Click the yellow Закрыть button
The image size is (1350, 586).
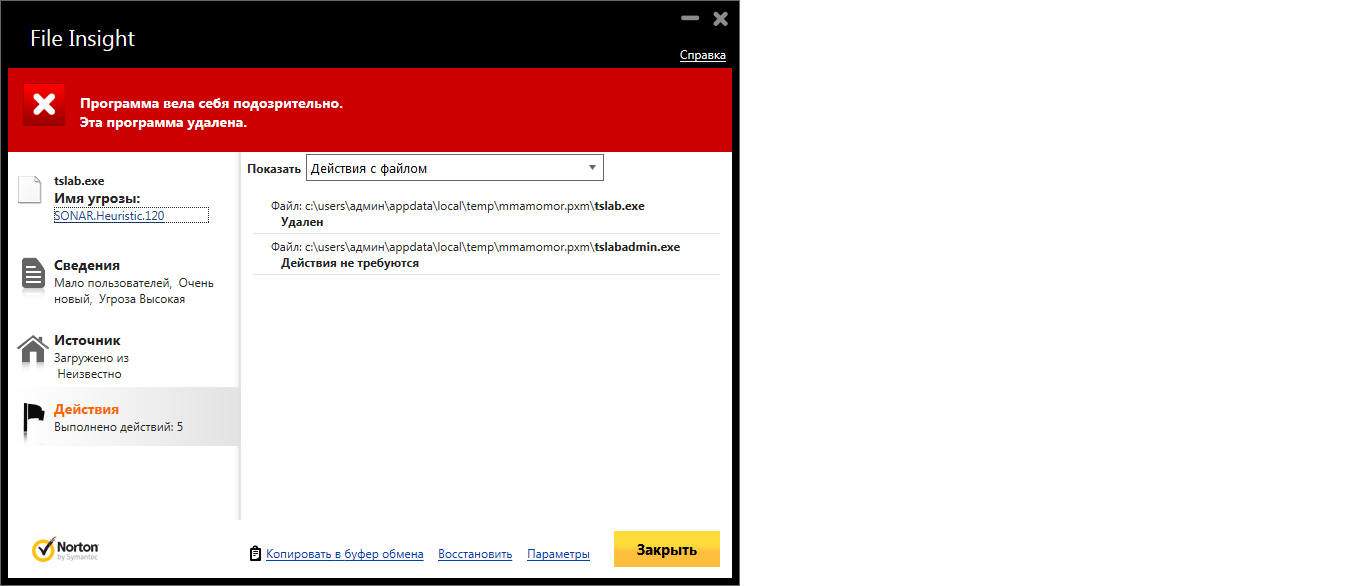(667, 549)
